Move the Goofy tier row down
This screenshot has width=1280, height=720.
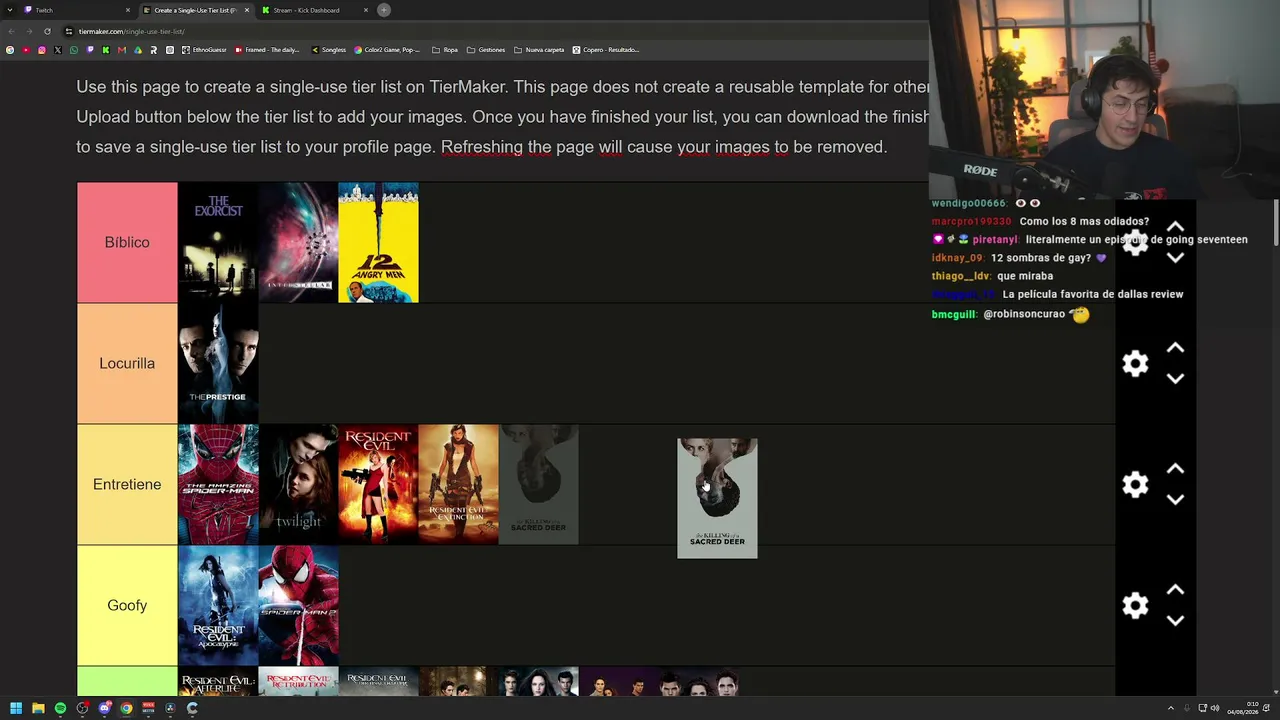pyautogui.click(x=1175, y=621)
